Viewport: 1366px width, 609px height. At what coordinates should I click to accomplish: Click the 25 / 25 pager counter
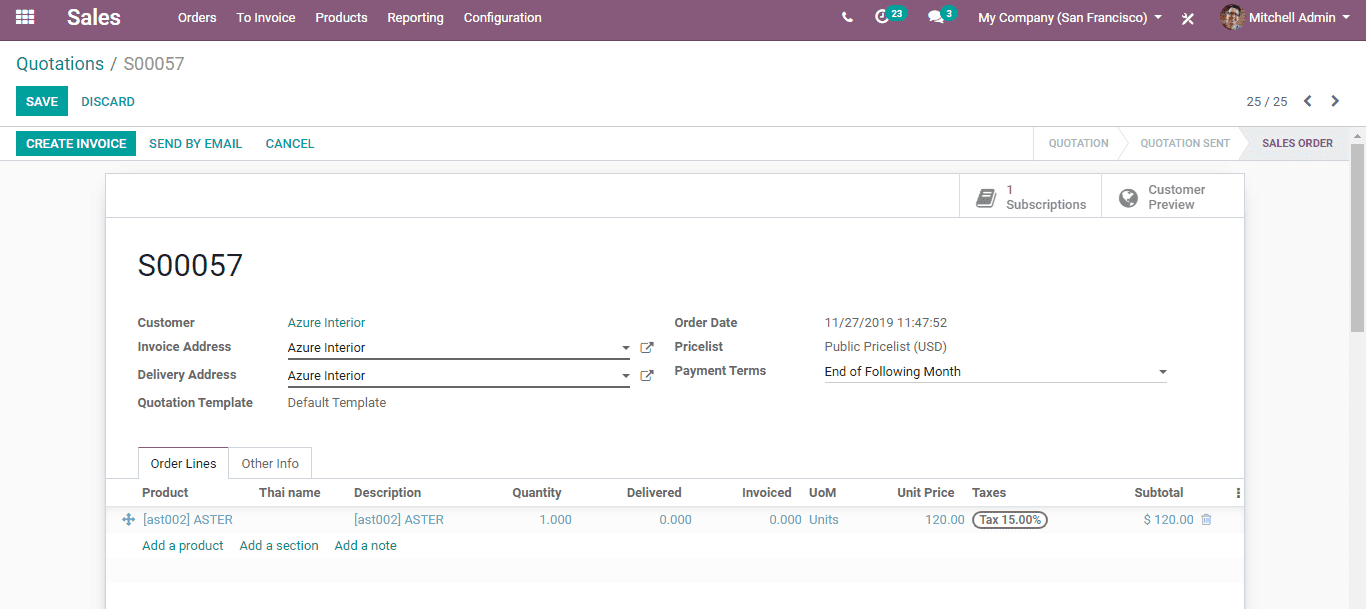coord(1267,102)
